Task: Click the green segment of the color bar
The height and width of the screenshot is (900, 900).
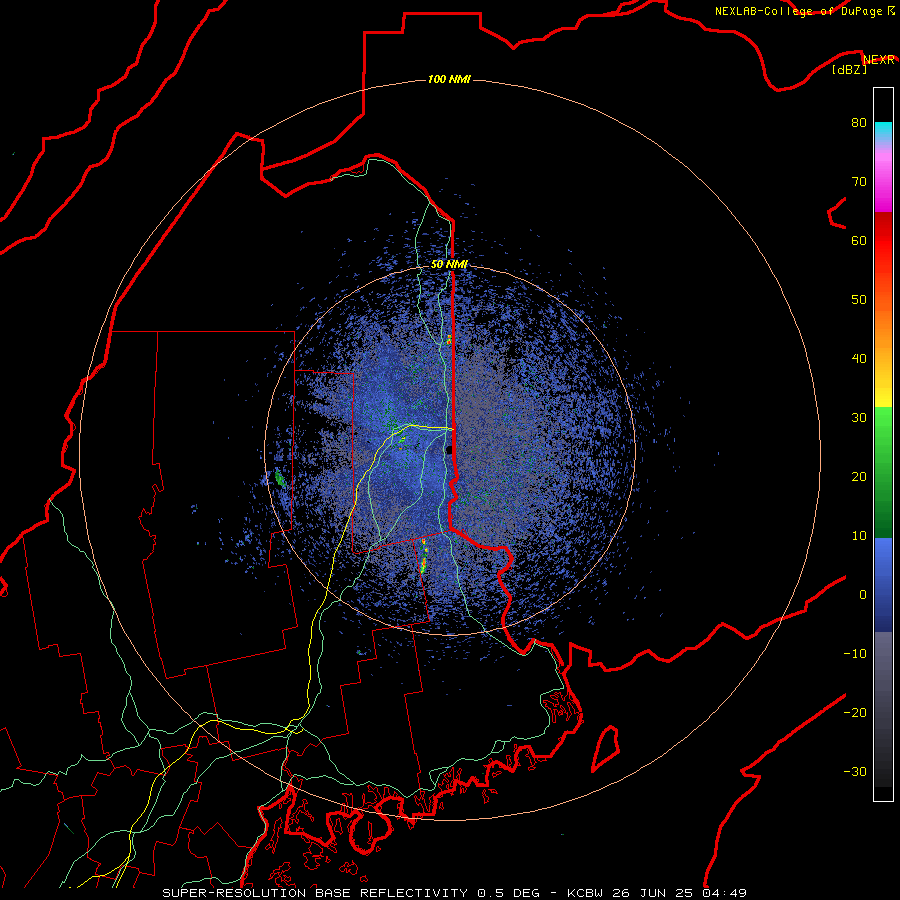Action: 883,472
